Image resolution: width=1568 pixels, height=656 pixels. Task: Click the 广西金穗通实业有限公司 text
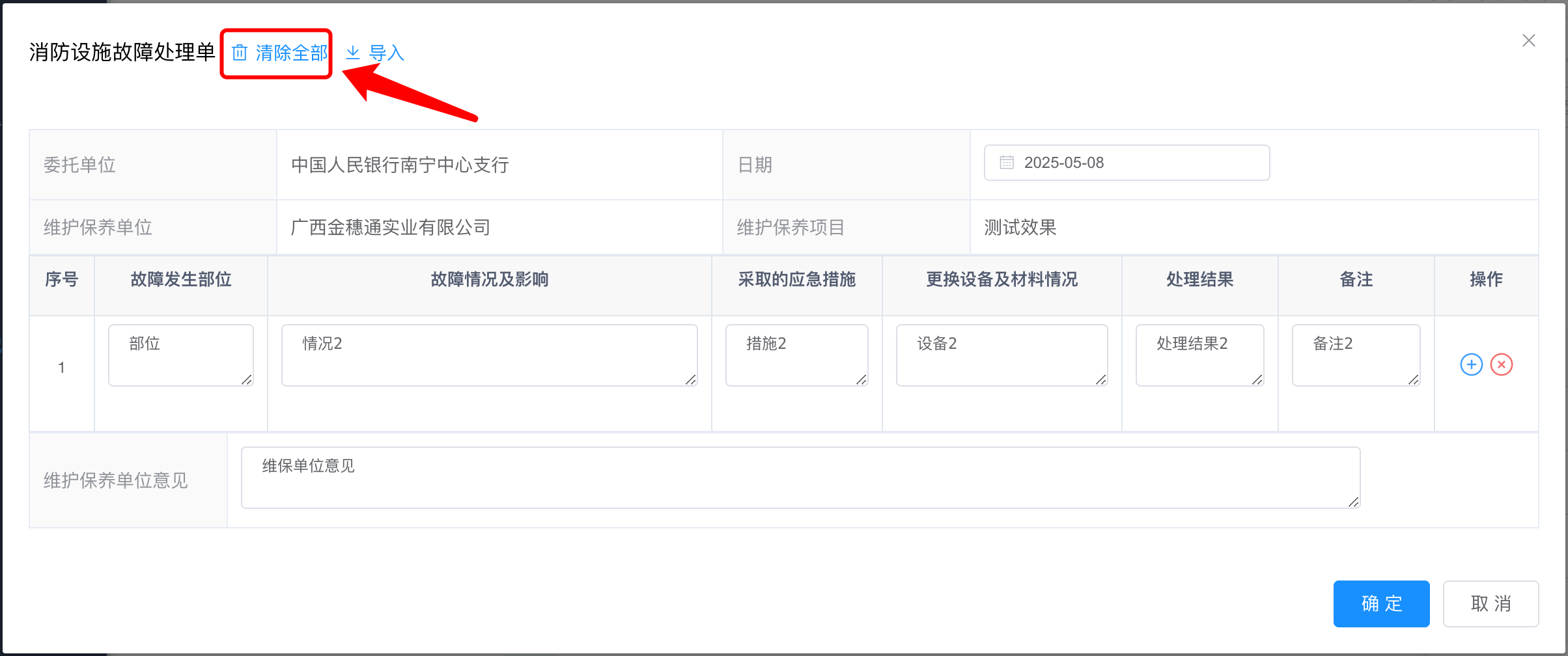(x=391, y=228)
